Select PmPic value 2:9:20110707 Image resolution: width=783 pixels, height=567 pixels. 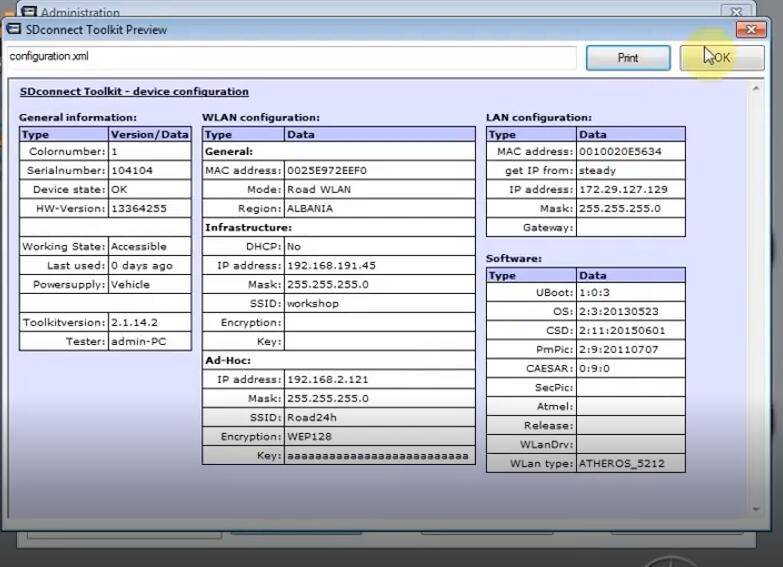(x=619, y=349)
